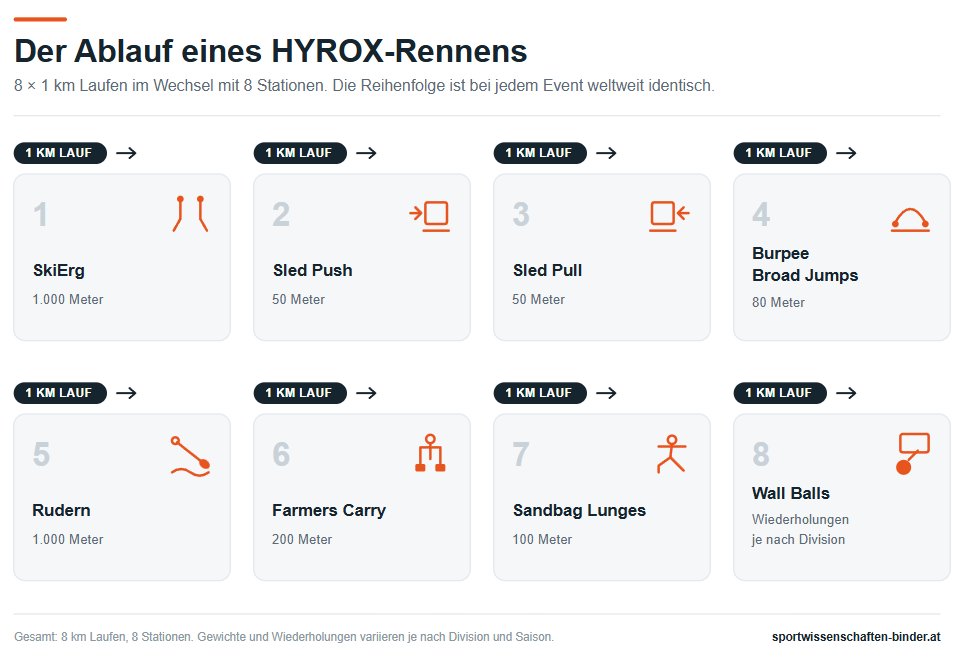Click station number 8

pos(761,454)
